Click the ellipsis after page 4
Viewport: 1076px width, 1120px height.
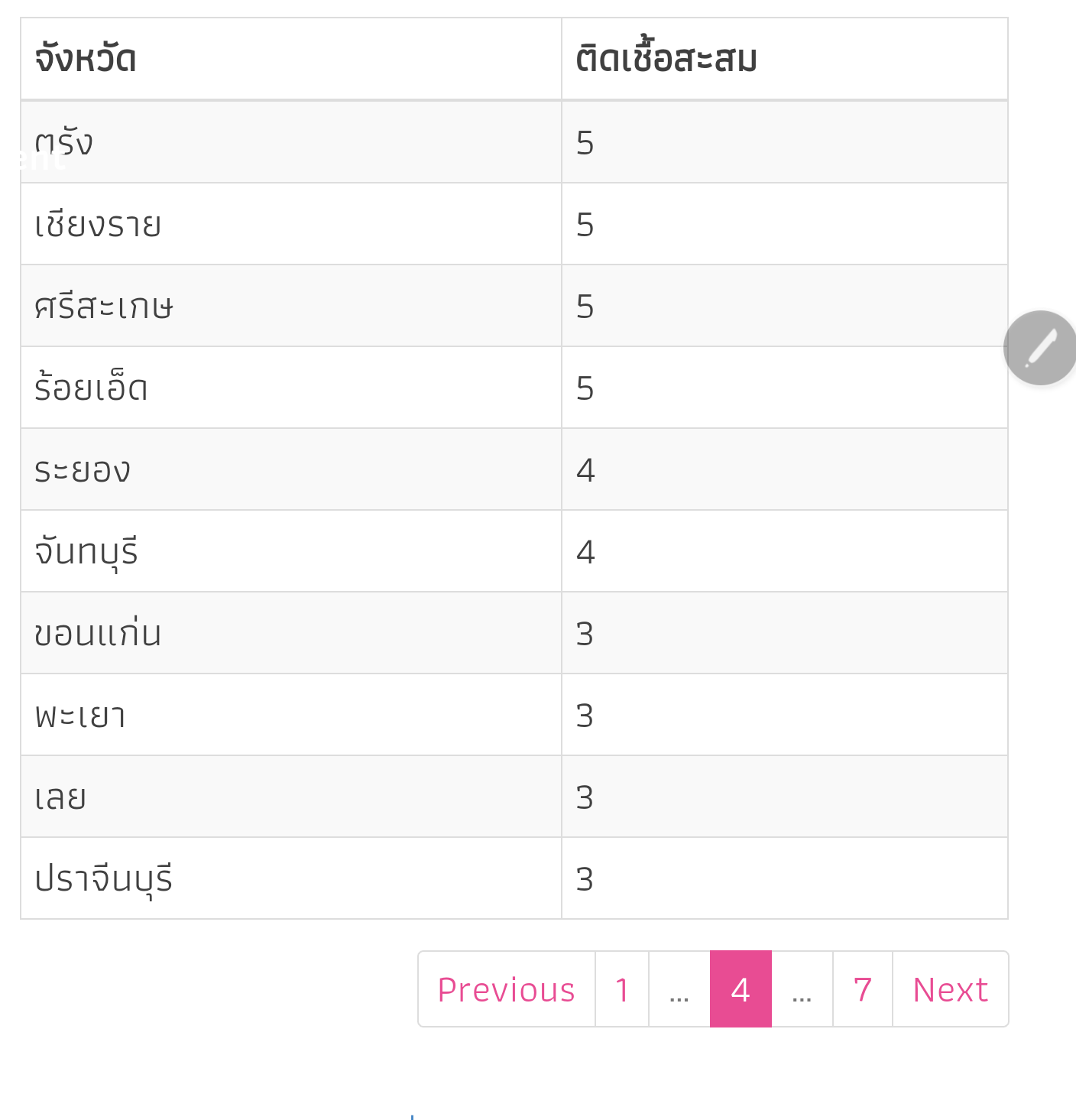tap(802, 989)
